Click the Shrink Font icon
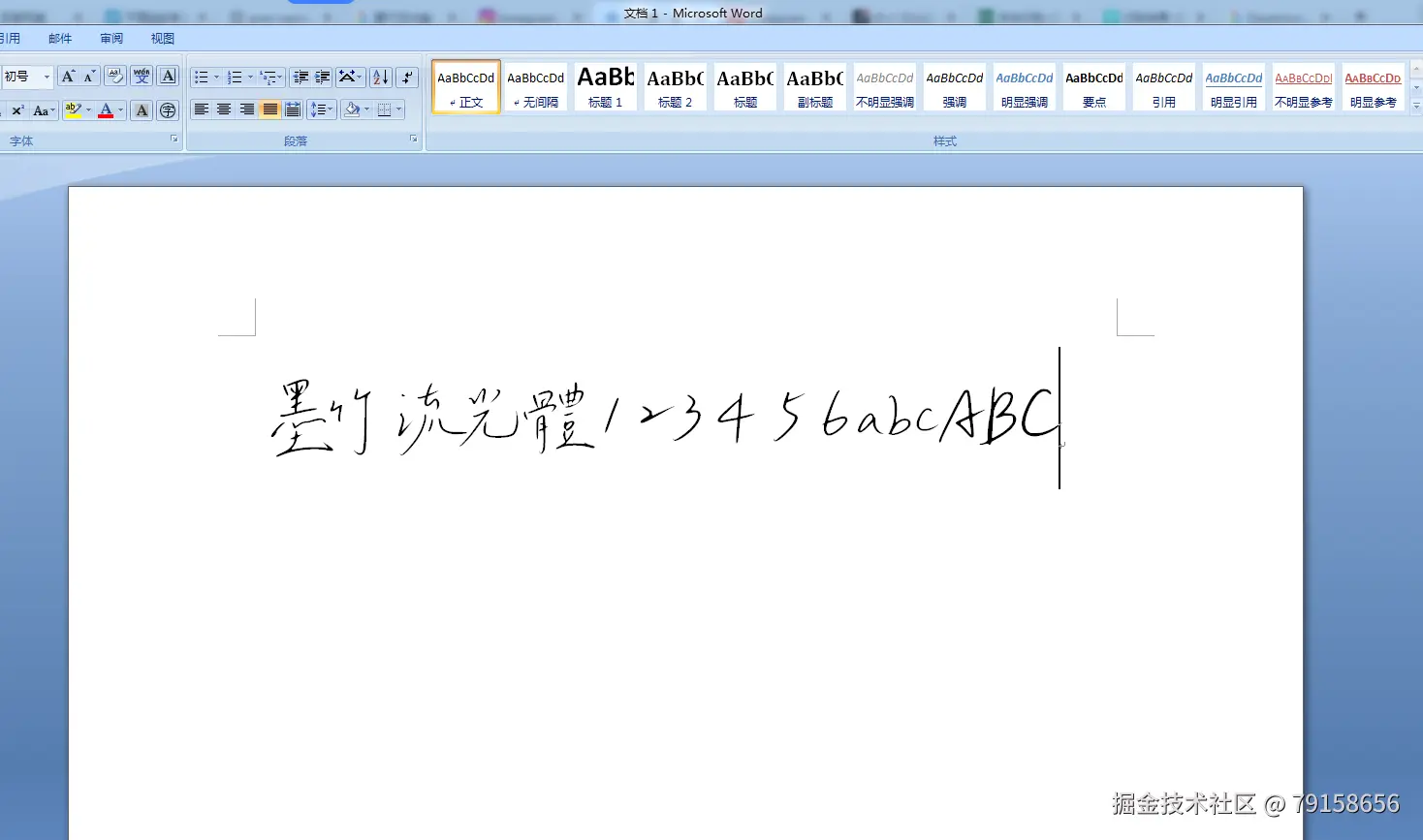This screenshot has width=1423, height=840. 89,77
